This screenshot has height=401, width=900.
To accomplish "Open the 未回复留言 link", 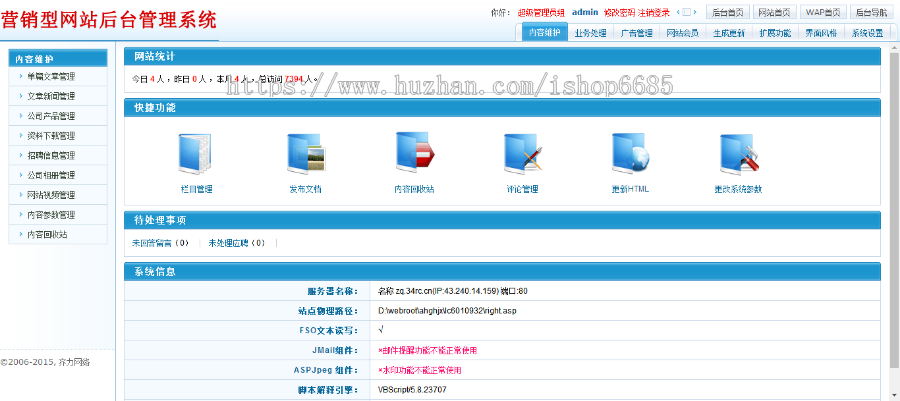I will pyautogui.click(x=154, y=243).
